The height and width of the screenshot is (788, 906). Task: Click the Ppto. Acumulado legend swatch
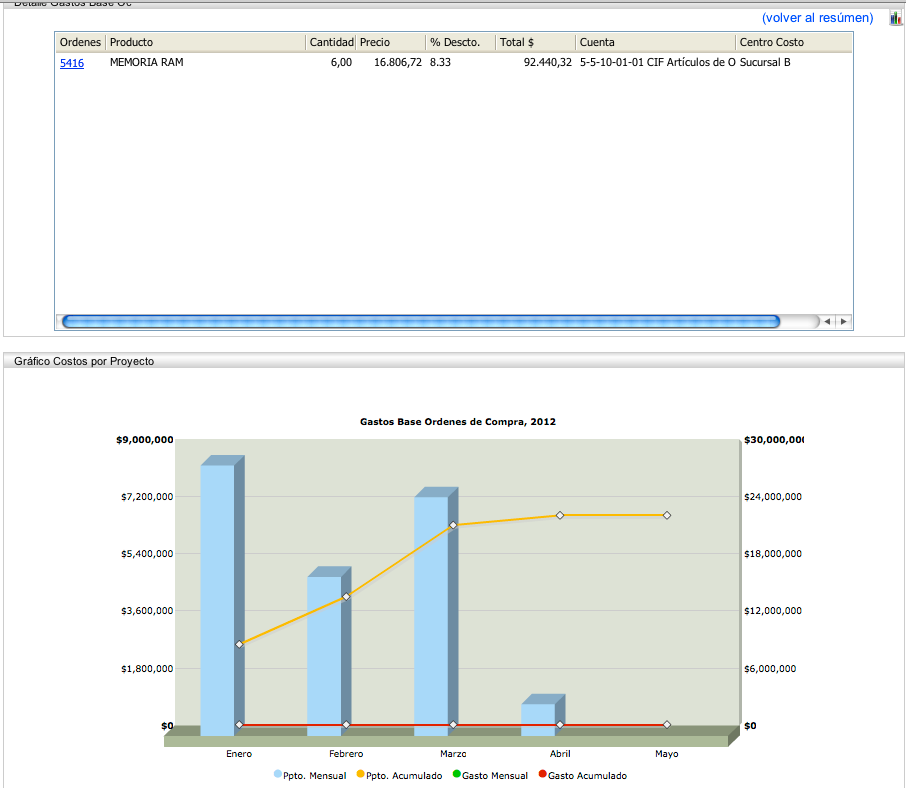point(361,774)
